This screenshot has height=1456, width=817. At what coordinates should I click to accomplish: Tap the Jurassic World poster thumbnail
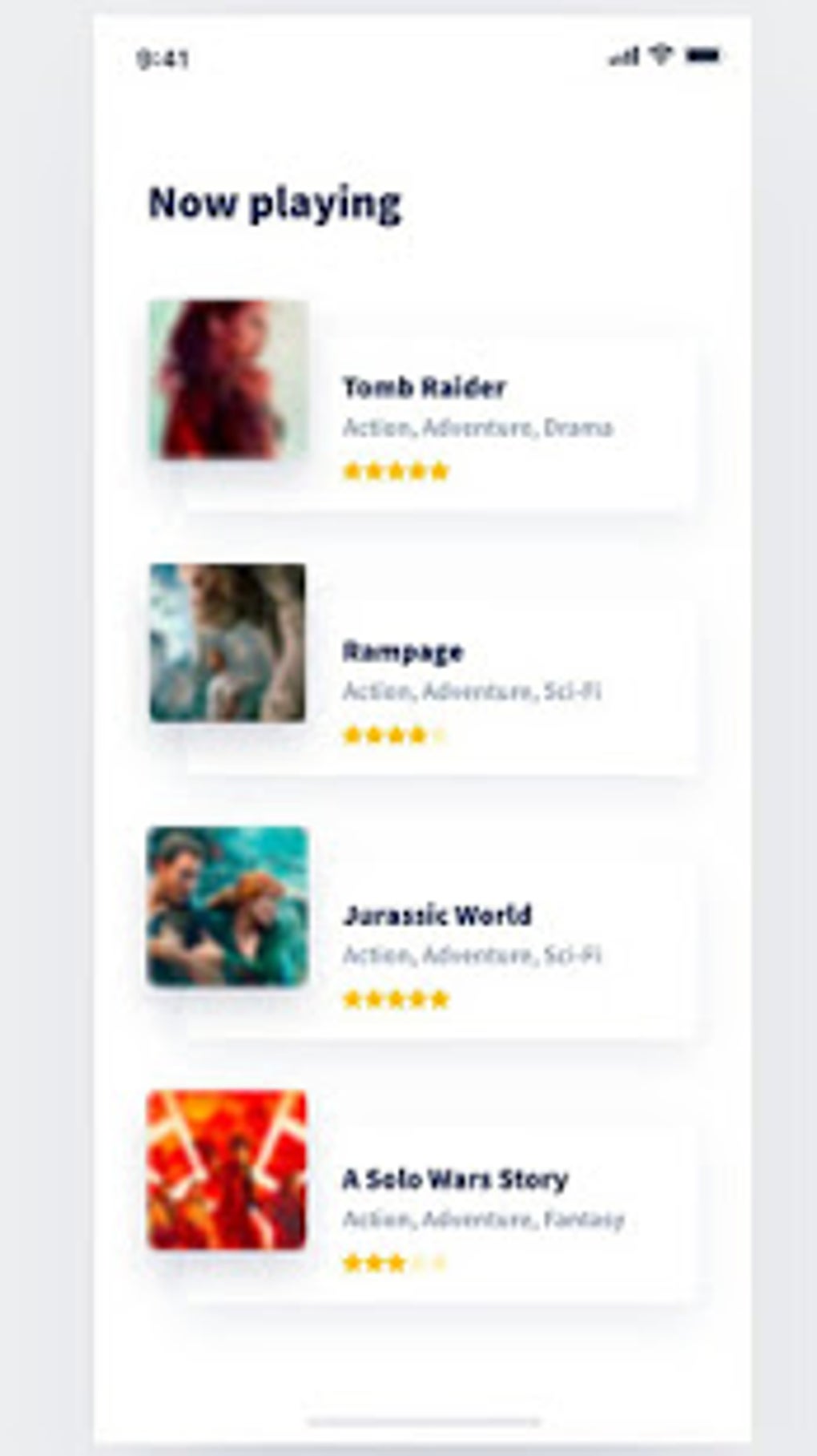pyautogui.click(x=227, y=906)
